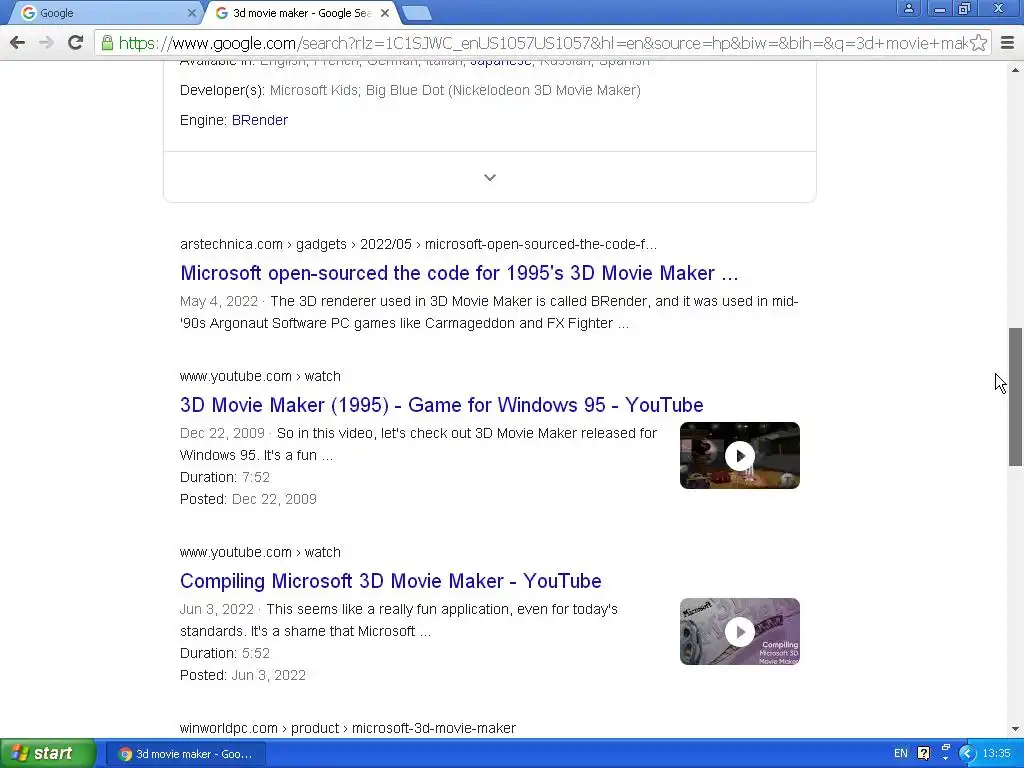Click 'Posted: Jun 3, 2022' text

[x=243, y=675]
